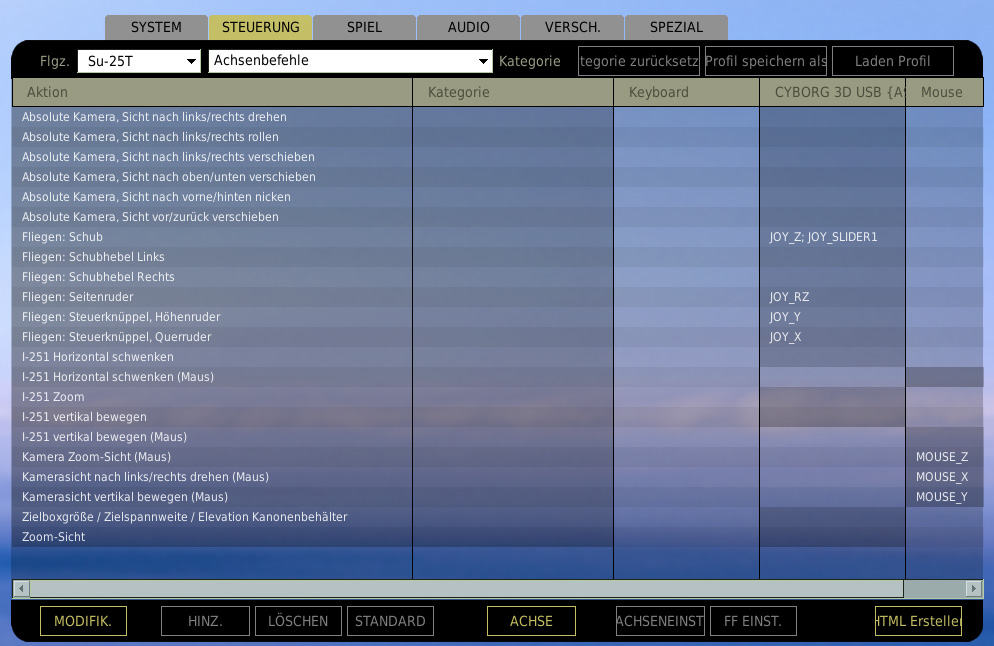Viewport: 994px width, 646px height.
Task: Switch to the SPEZIAL tab
Action: [676, 27]
